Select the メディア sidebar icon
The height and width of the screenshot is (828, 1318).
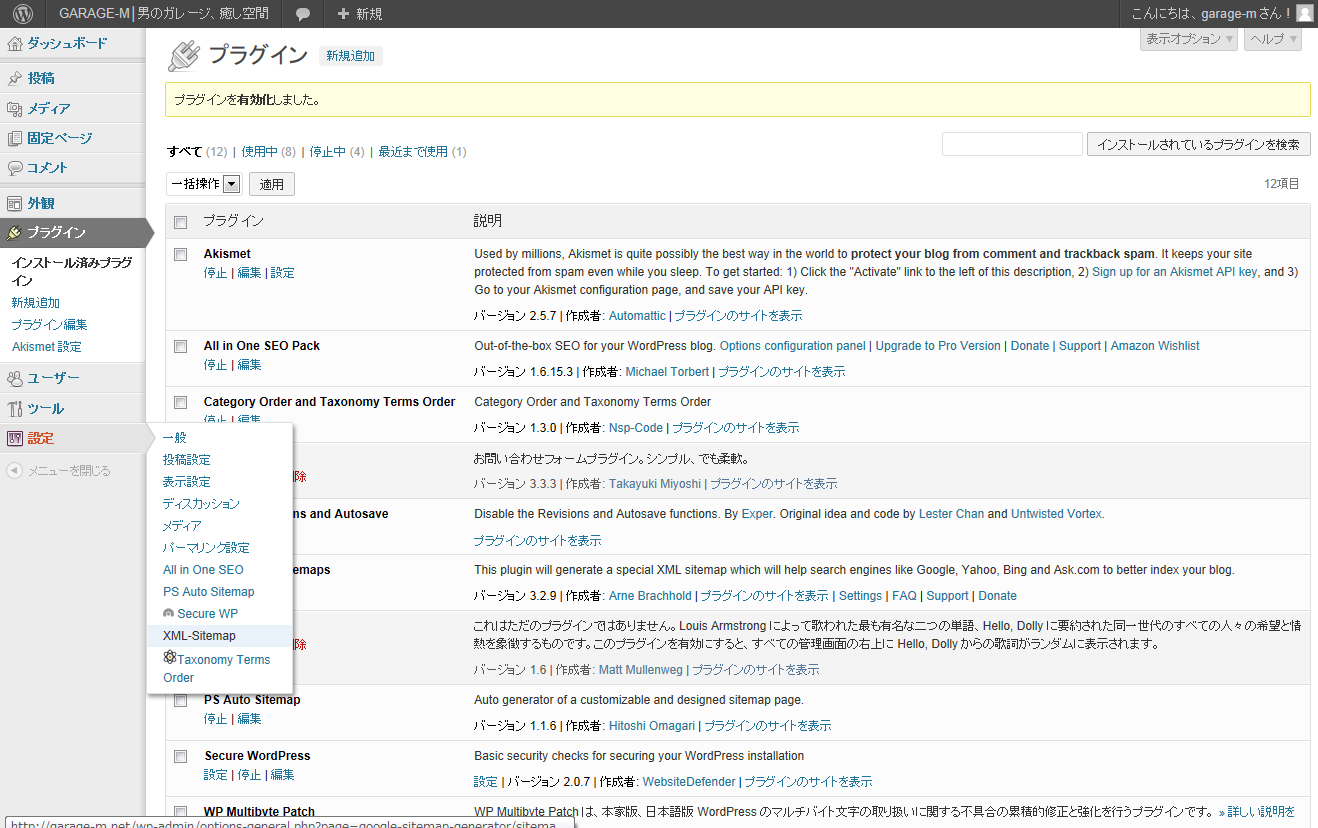(14, 108)
